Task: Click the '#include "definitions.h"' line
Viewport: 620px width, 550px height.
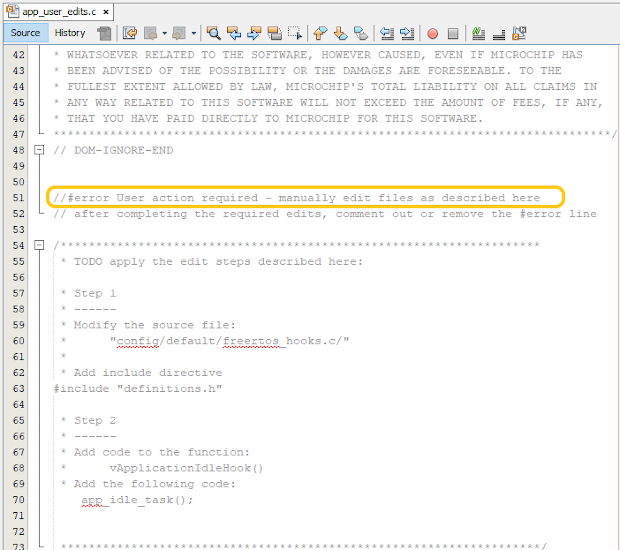Action: click(x=138, y=389)
